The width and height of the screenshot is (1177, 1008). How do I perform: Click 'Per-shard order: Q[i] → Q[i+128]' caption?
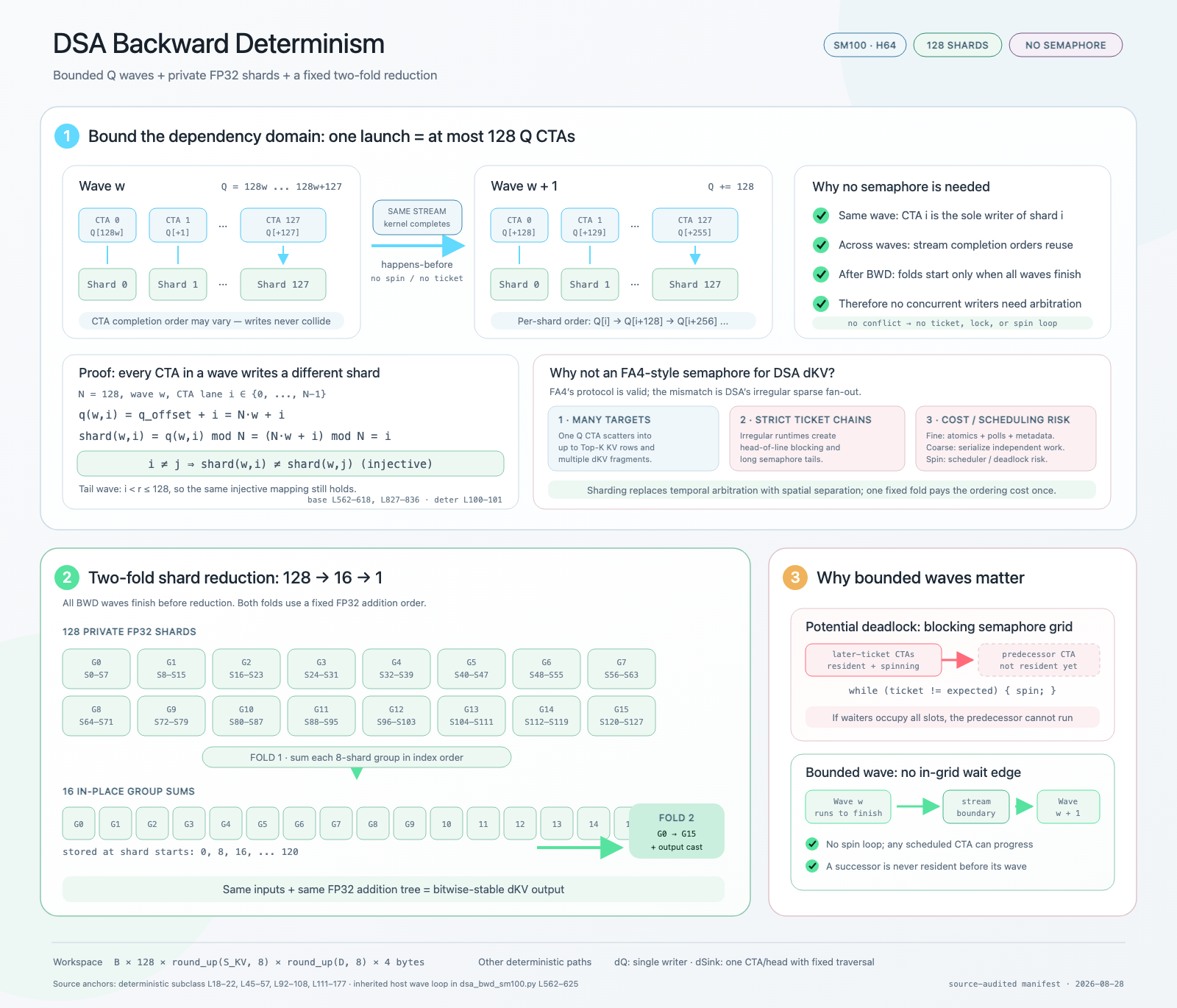[x=623, y=321]
